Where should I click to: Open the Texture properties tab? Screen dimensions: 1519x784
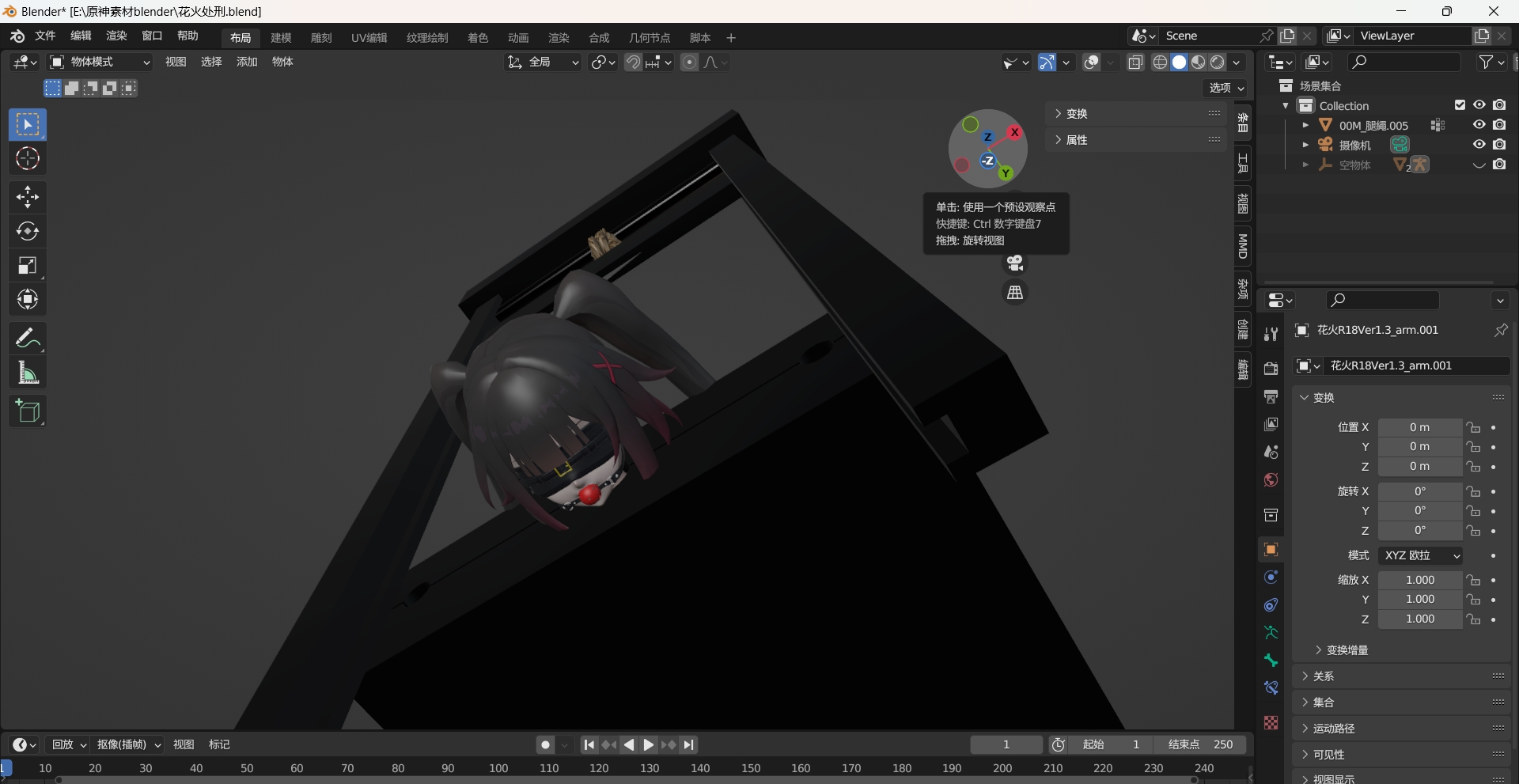1271,723
